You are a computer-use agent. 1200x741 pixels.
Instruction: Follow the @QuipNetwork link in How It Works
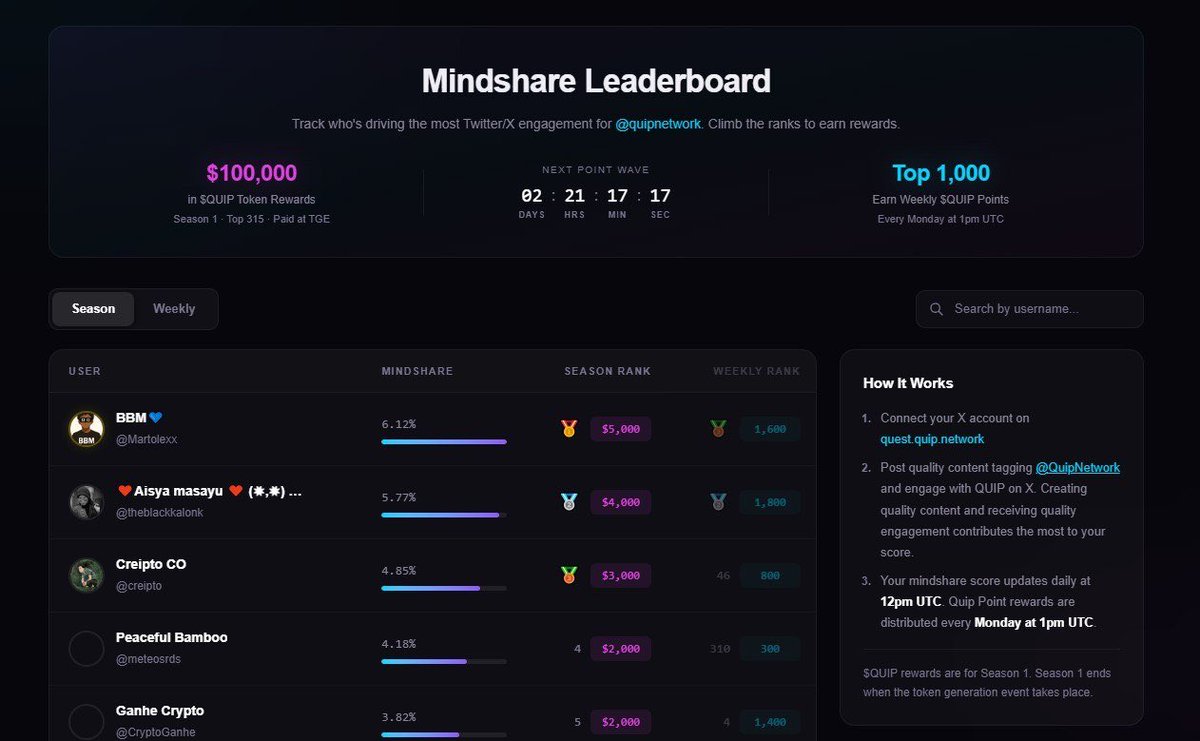tap(1077, 467)
